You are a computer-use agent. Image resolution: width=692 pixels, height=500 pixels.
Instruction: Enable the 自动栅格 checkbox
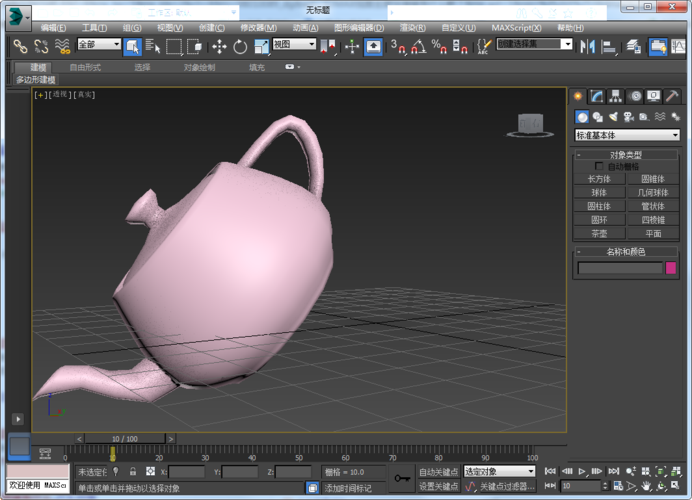point(599,166)
